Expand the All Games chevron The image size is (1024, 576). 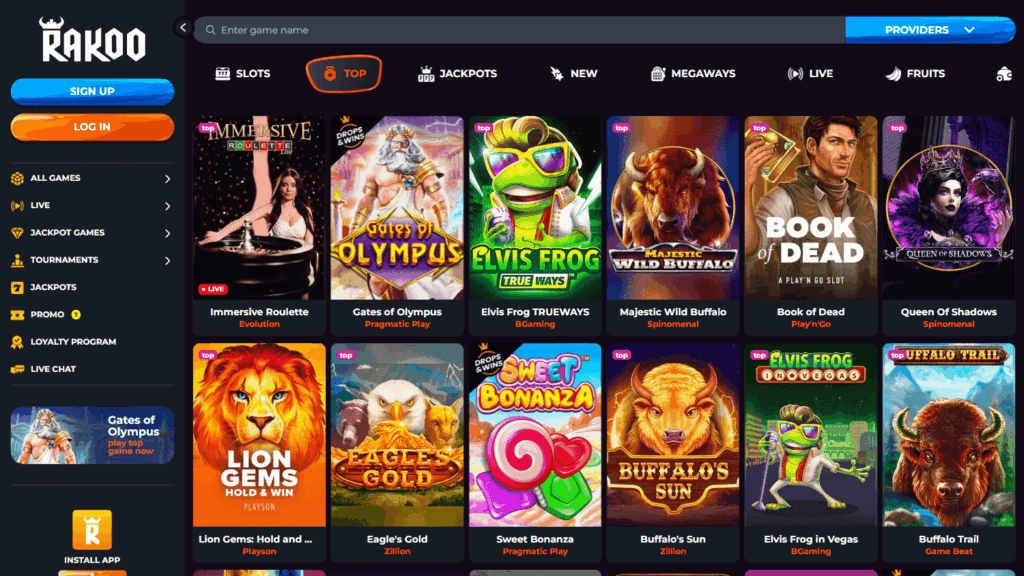168,178
